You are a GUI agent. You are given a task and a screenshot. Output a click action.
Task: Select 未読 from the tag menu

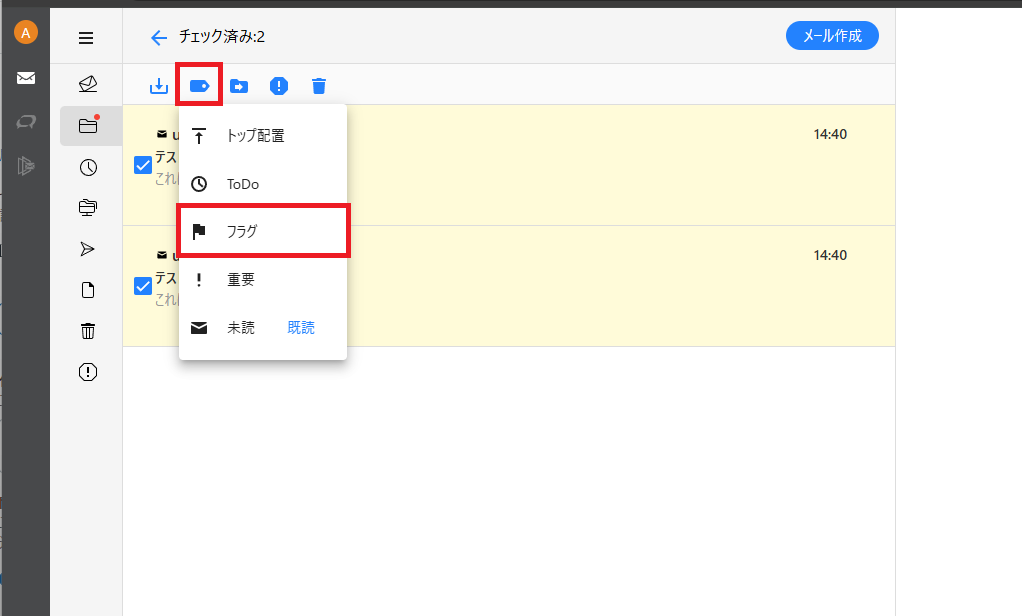pyautogui.click(x=241, y=328)
